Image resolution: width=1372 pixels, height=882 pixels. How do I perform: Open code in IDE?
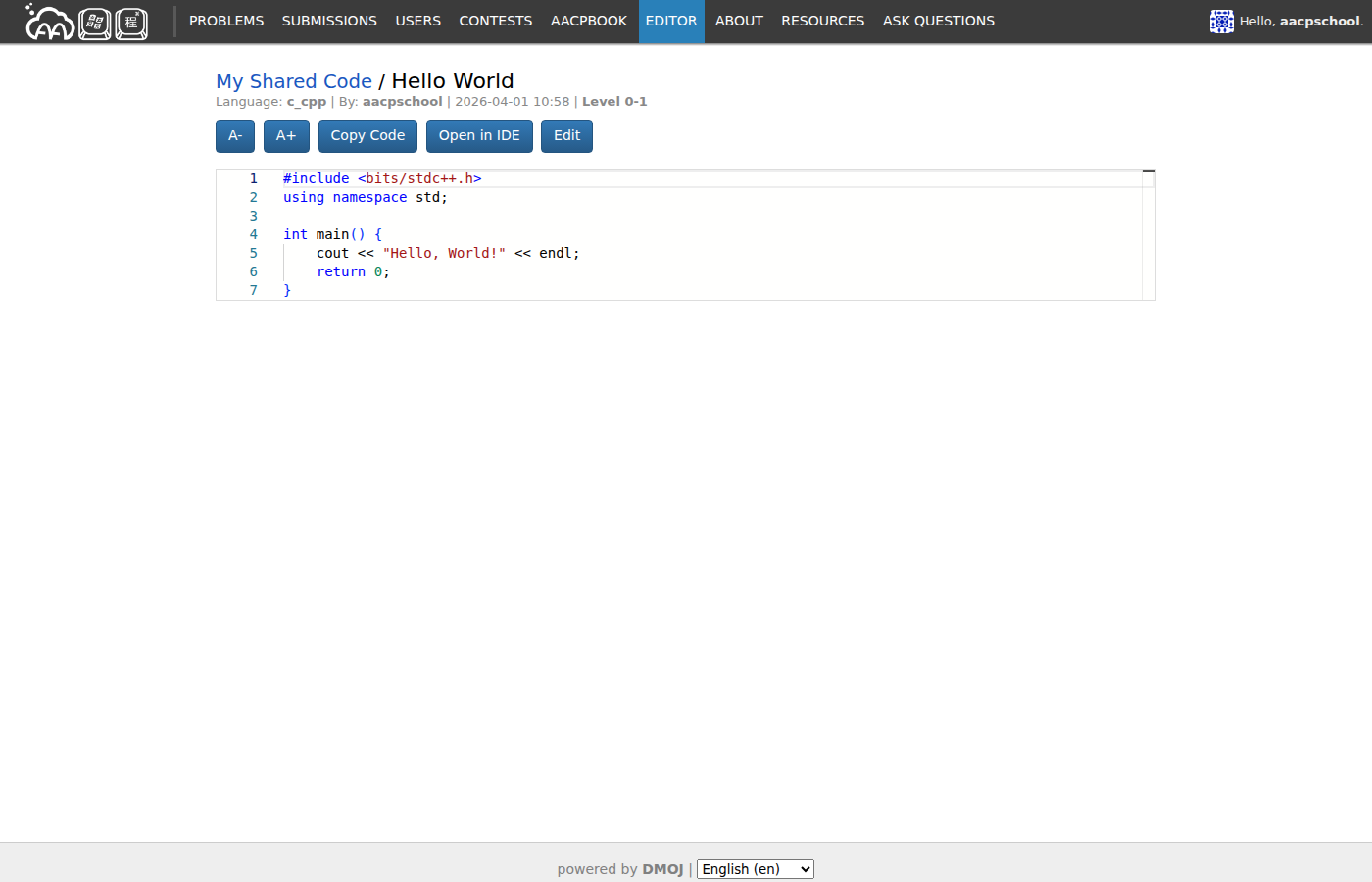pyautogui.click(x=479, y=136)
